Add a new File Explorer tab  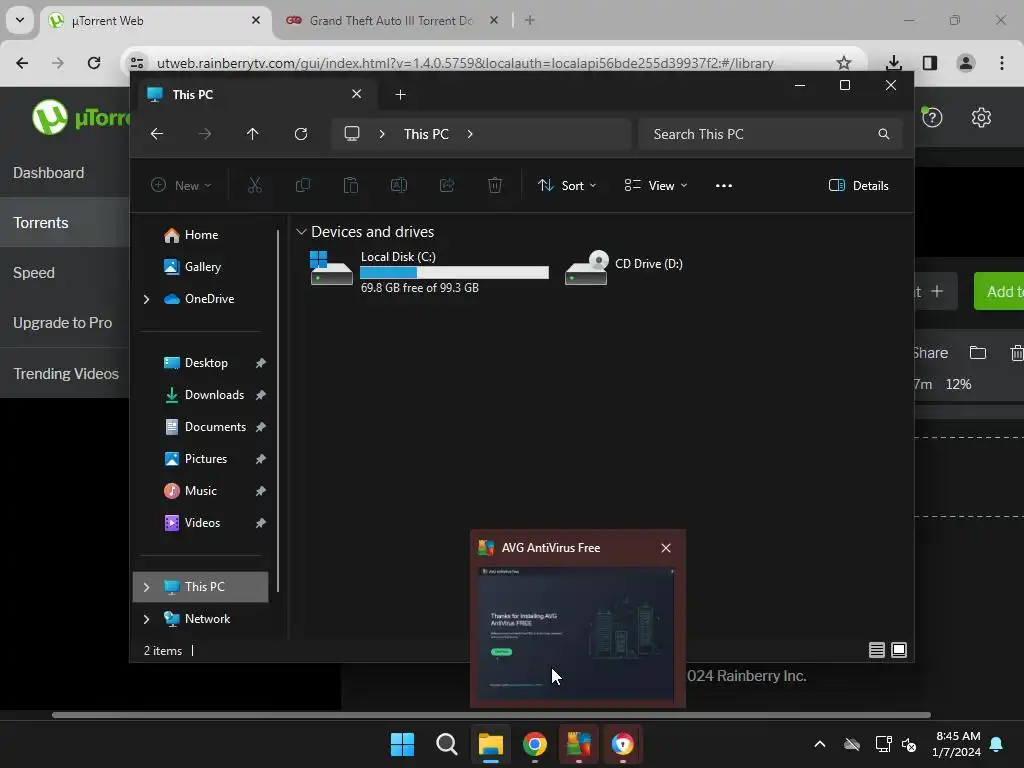coord(400,95)
